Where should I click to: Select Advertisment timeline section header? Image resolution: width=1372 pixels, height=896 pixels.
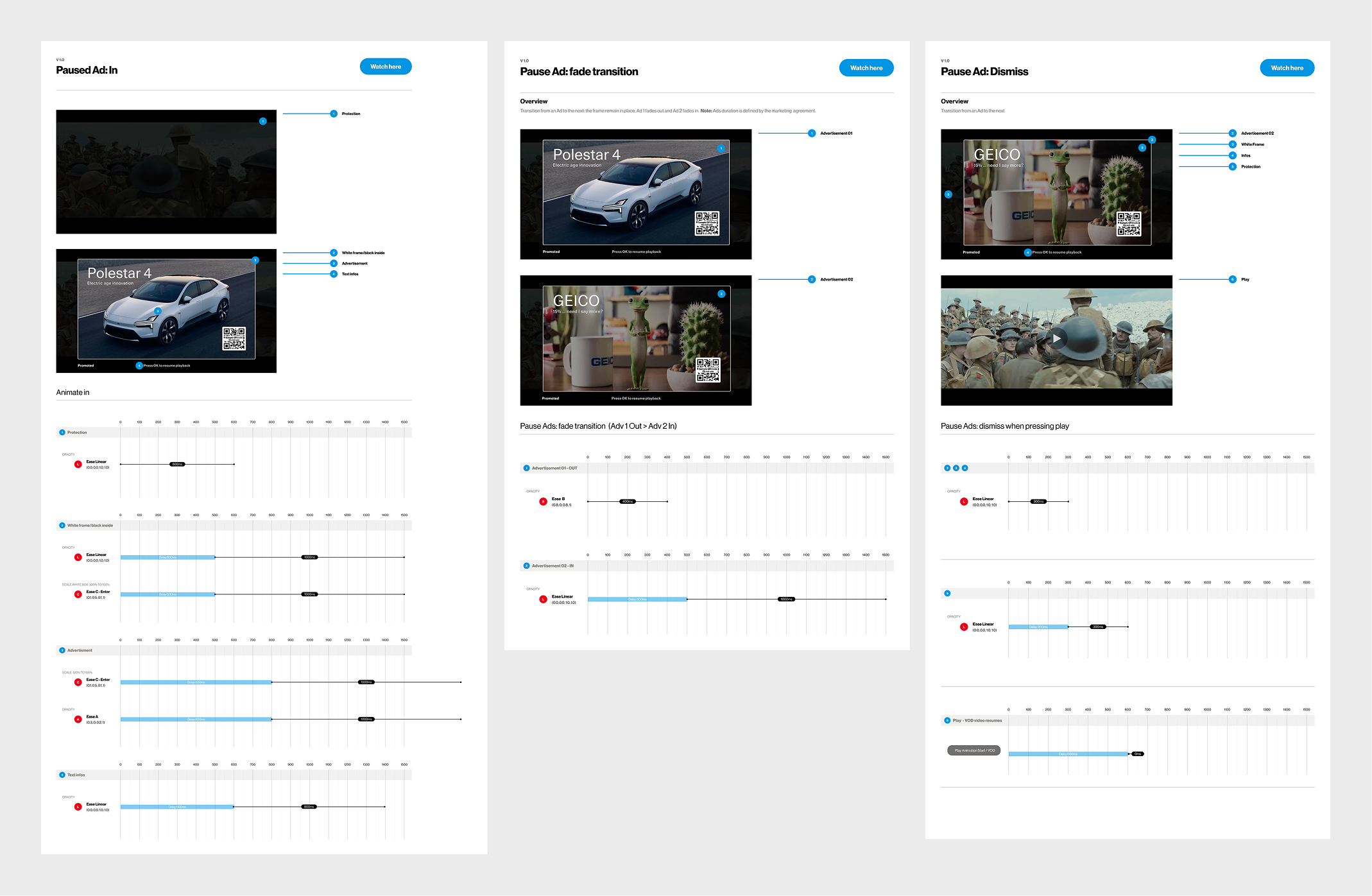[234, 651]
